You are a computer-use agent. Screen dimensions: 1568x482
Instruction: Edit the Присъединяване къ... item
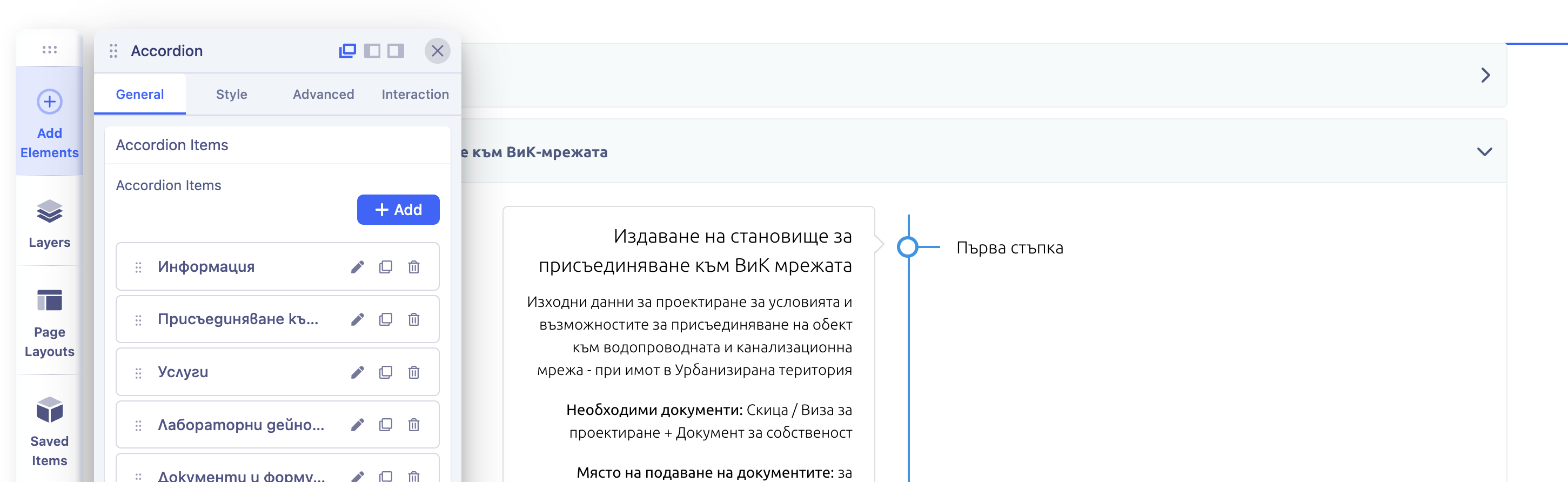click(x=357, y=319)
